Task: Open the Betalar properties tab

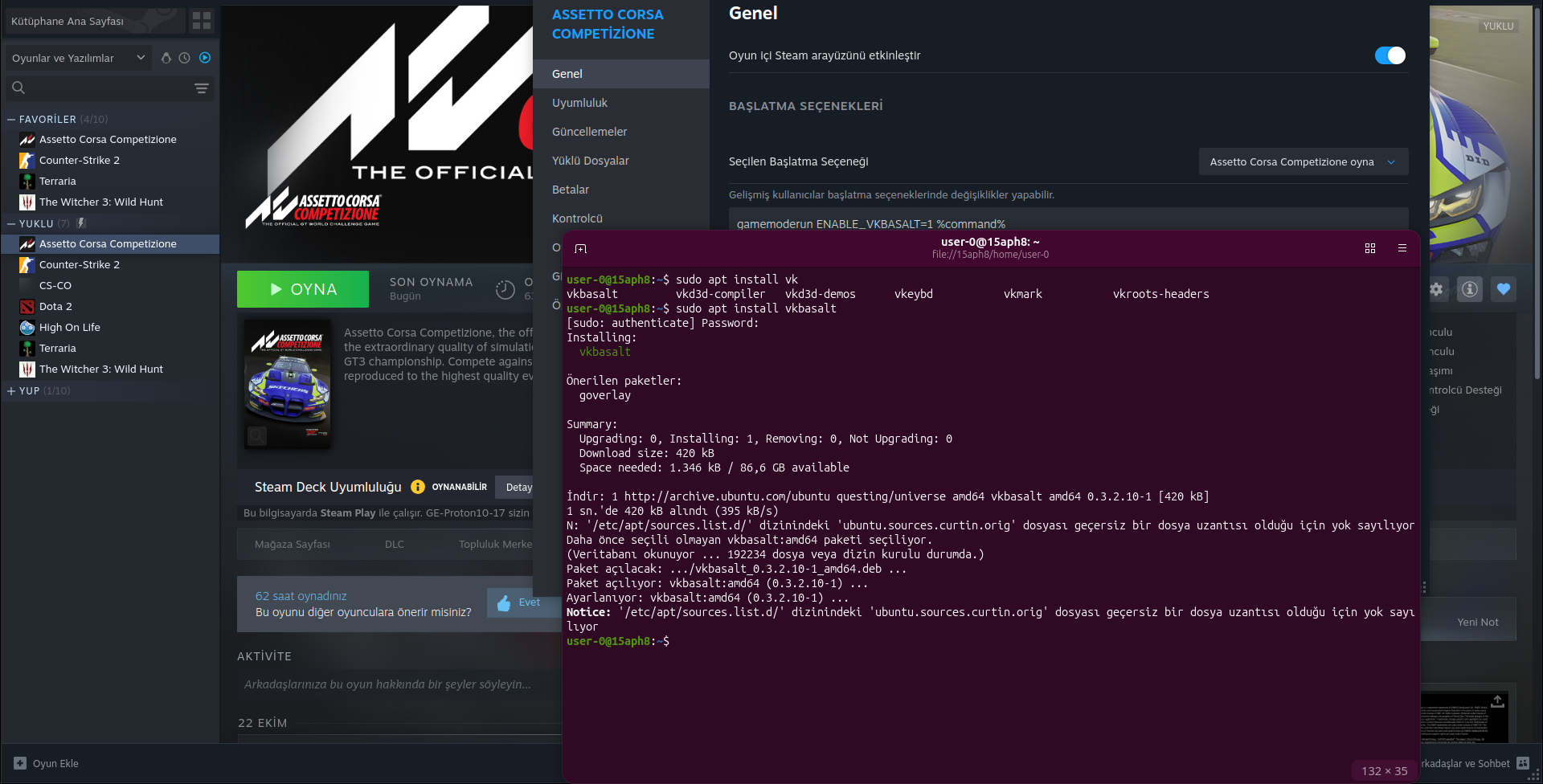Action: point(621,190)
